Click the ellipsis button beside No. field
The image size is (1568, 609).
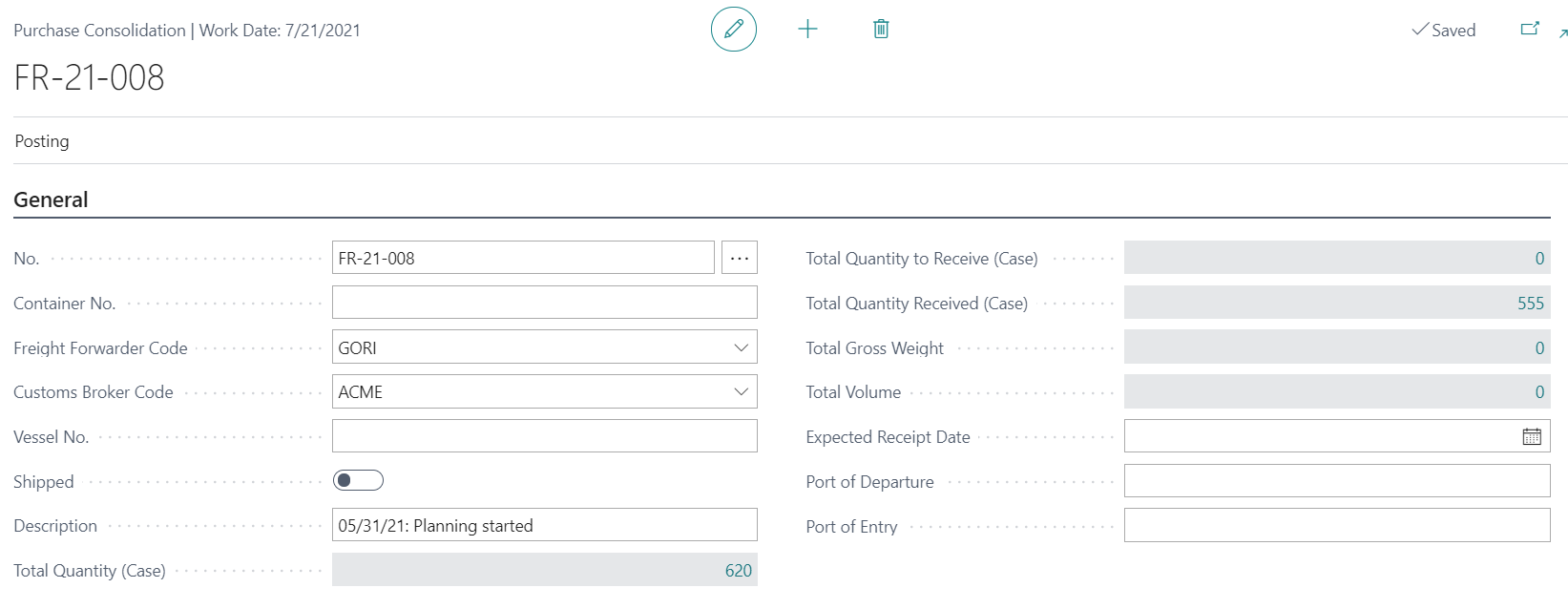740,259
